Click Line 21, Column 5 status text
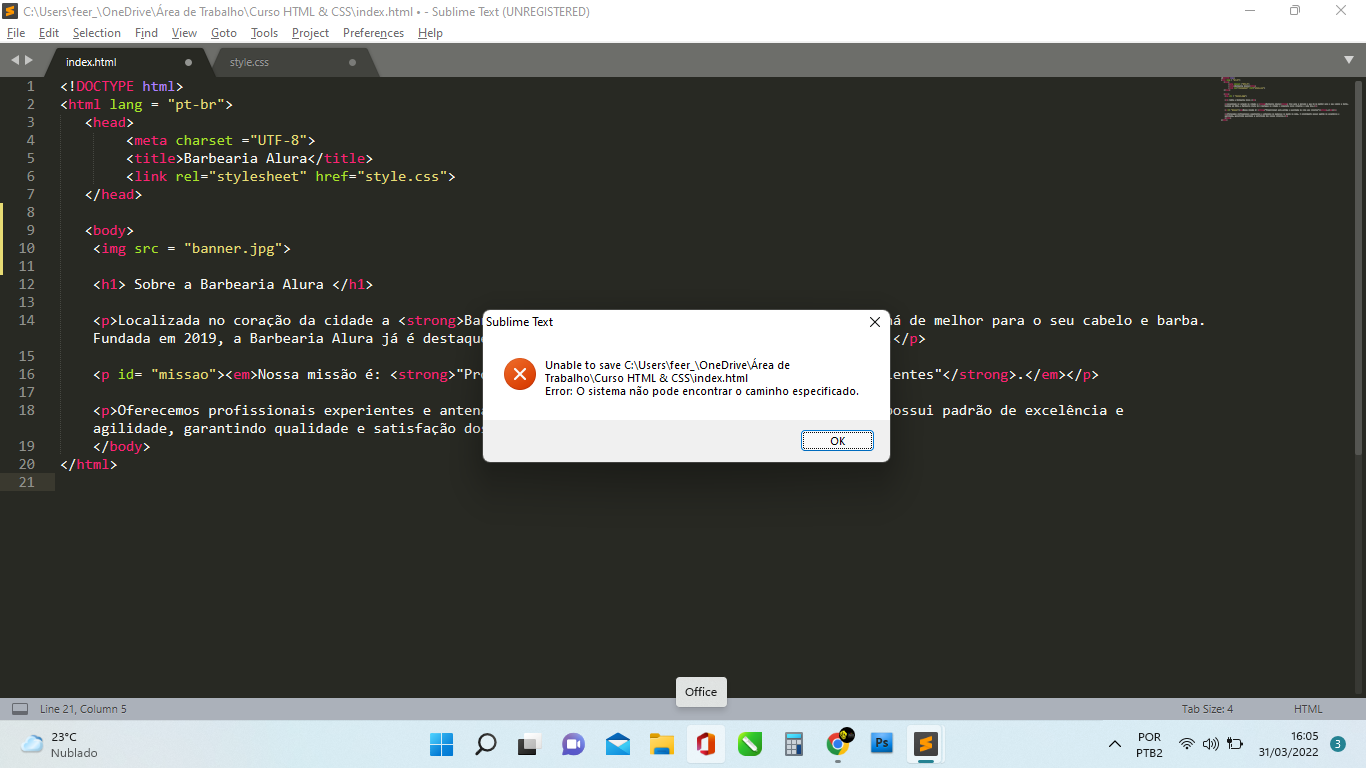The width and height of the screenshot is (1366, 768). (83, 709)
